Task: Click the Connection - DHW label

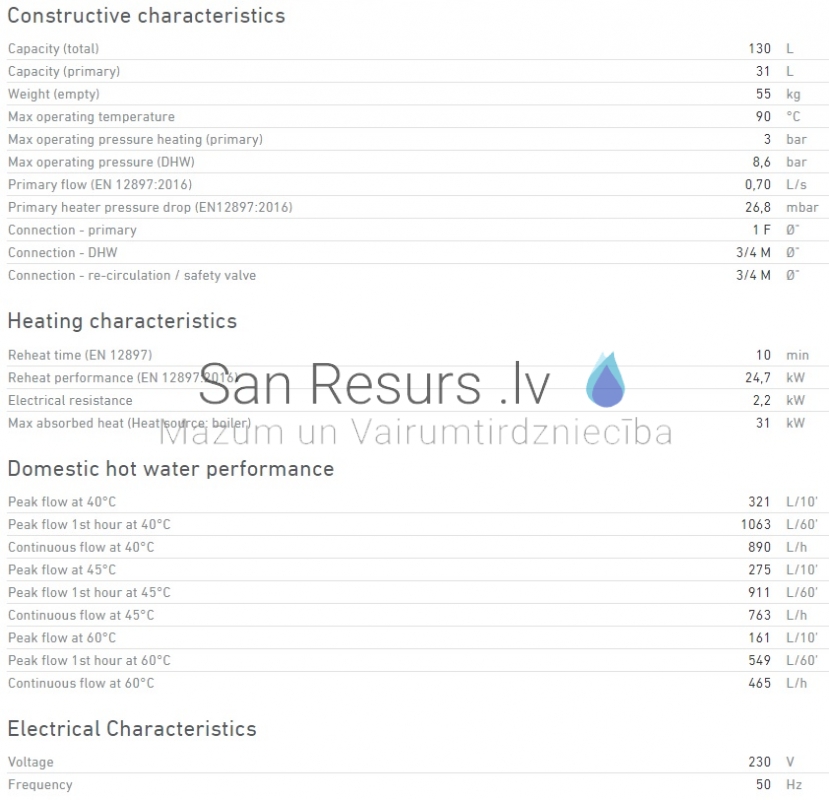Action: 62,253
